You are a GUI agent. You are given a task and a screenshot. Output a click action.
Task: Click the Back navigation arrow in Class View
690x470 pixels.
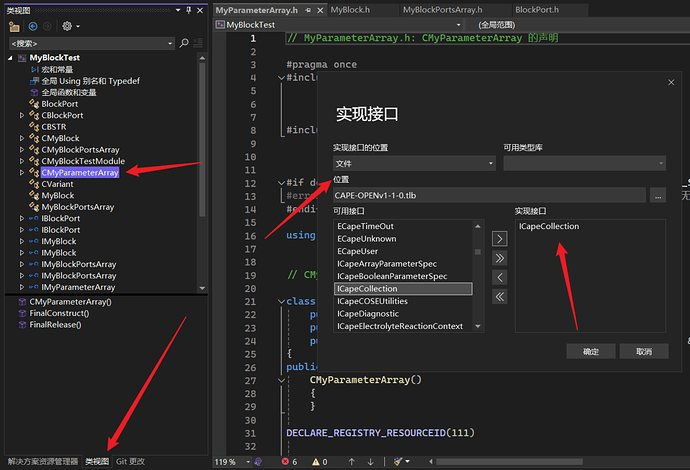click(x=33, y=26)
